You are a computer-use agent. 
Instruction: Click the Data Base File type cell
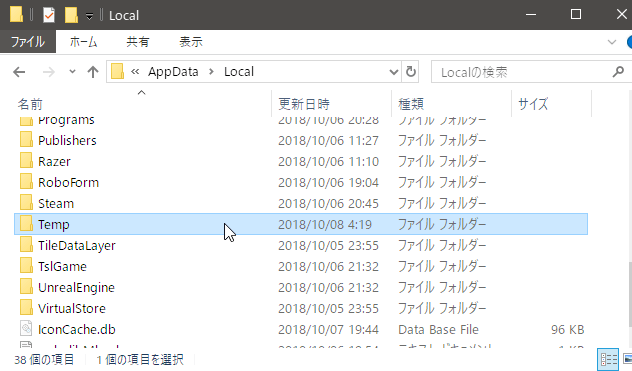[x=438, y=329]
